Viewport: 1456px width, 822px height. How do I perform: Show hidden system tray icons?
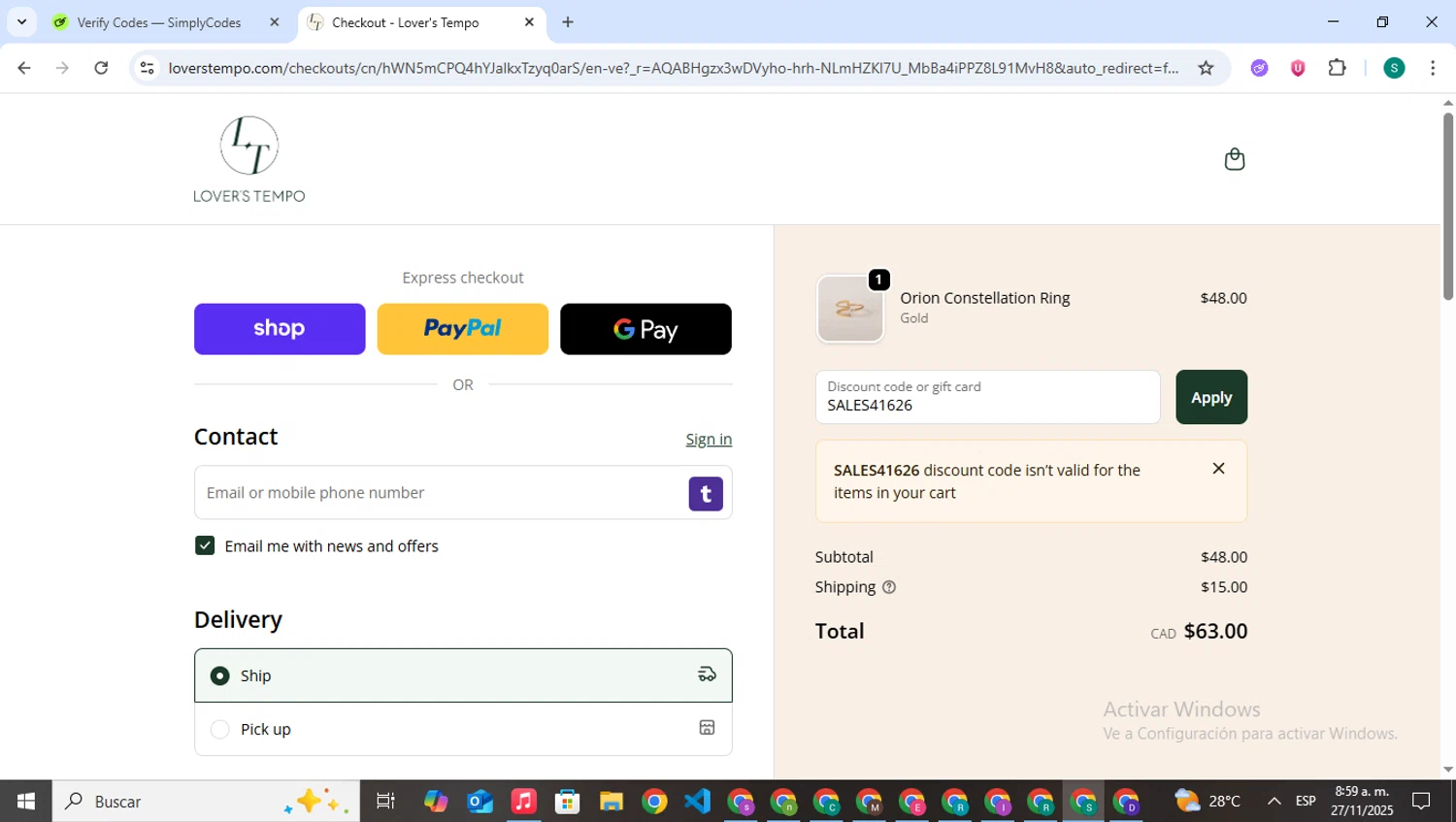point(1274,802)
